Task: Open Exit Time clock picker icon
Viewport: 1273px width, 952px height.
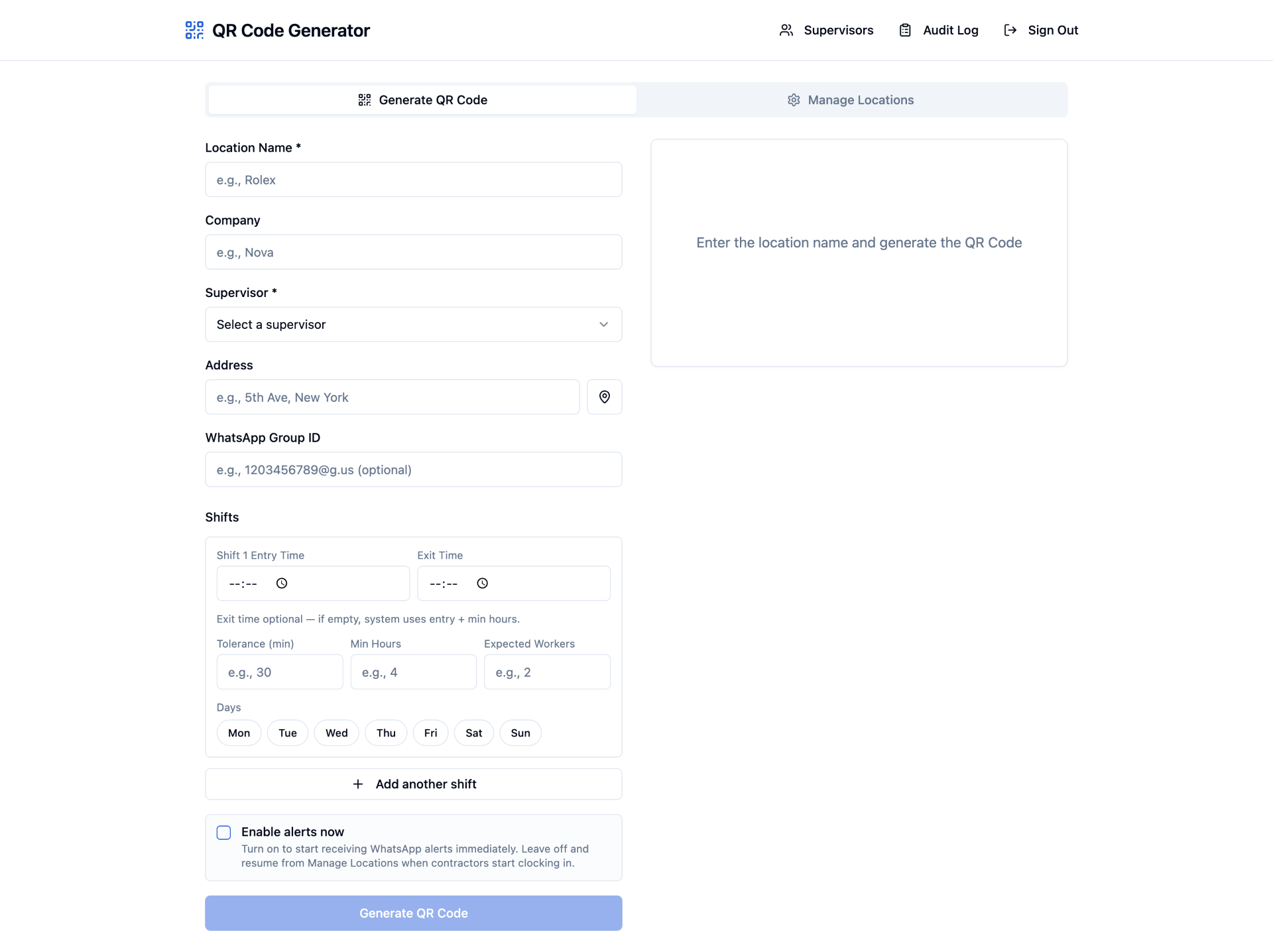Action: point(483,583)
